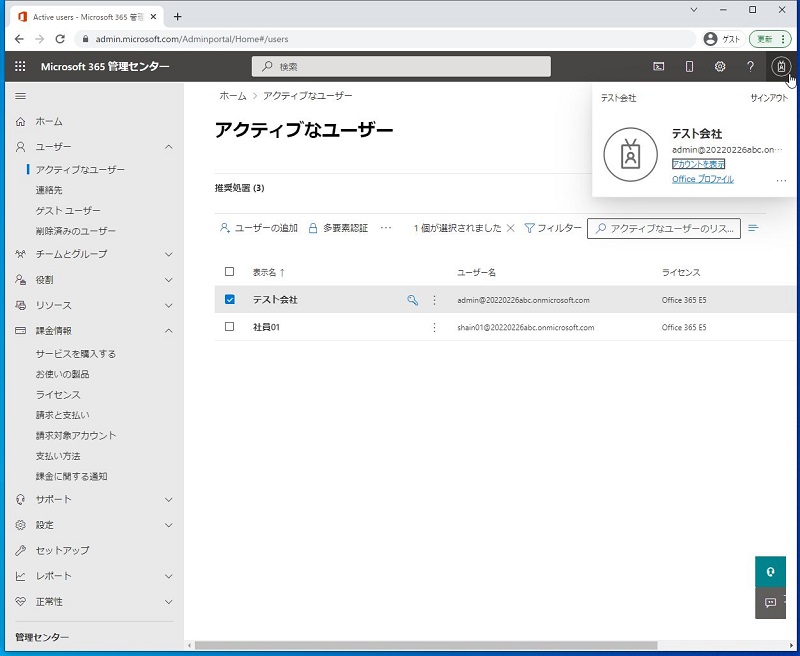
Task: Open アクティブなユーザー in the sidebar
Action: pos(80,169)
